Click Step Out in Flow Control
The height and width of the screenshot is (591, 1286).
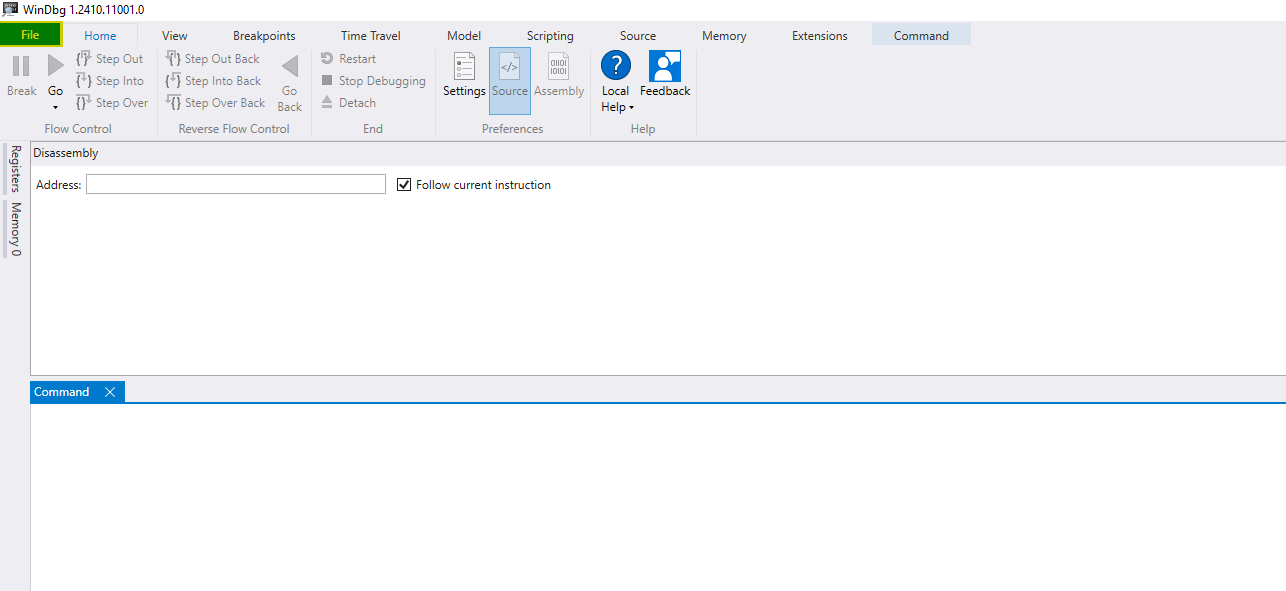coord(110,59)
